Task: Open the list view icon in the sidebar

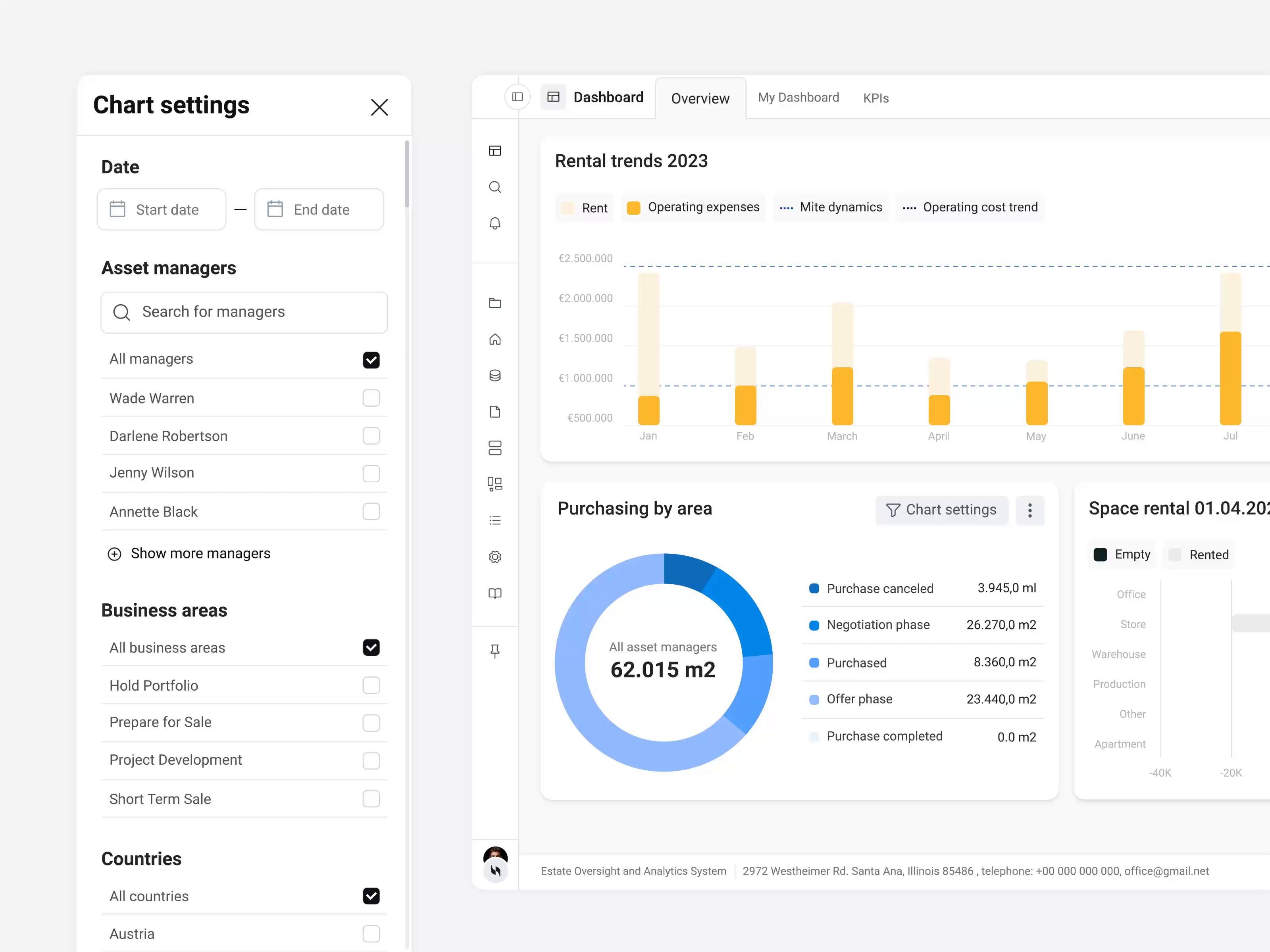Action: coord(495,520)
